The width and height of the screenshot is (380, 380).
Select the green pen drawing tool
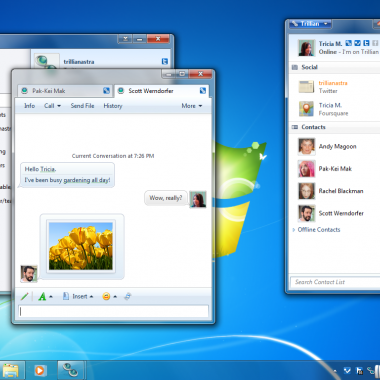(25, 296)
